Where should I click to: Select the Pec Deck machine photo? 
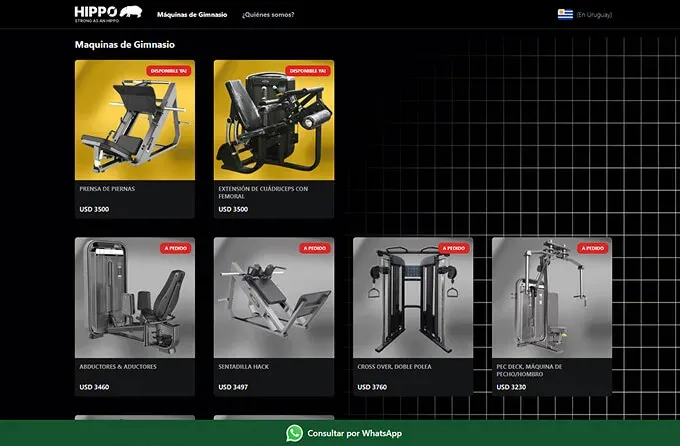552,297
